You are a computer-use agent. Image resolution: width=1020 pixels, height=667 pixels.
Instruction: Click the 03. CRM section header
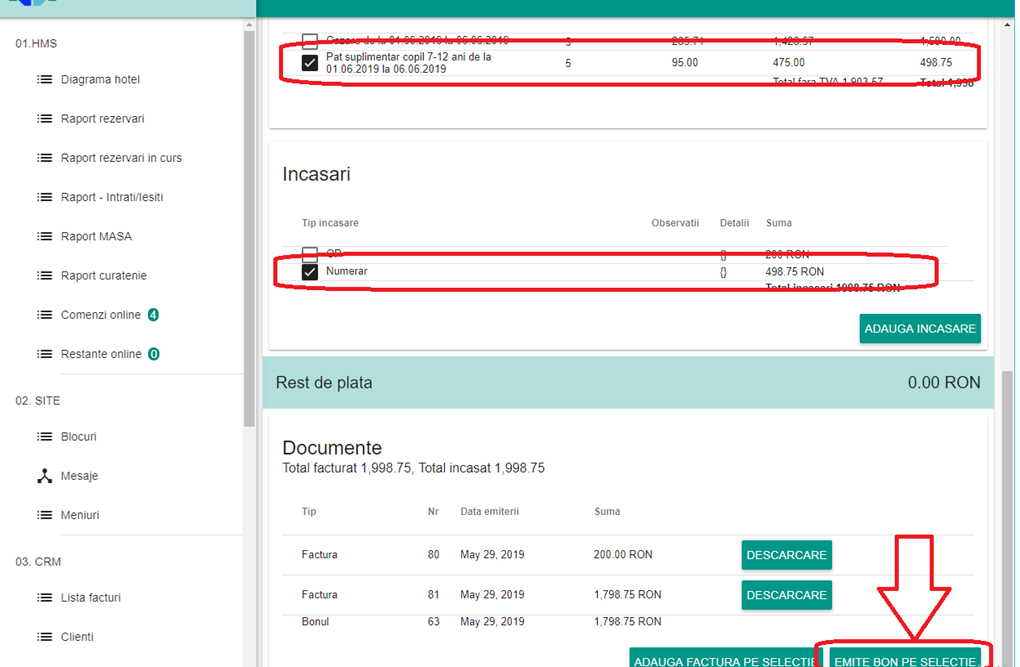click(38, 562)
